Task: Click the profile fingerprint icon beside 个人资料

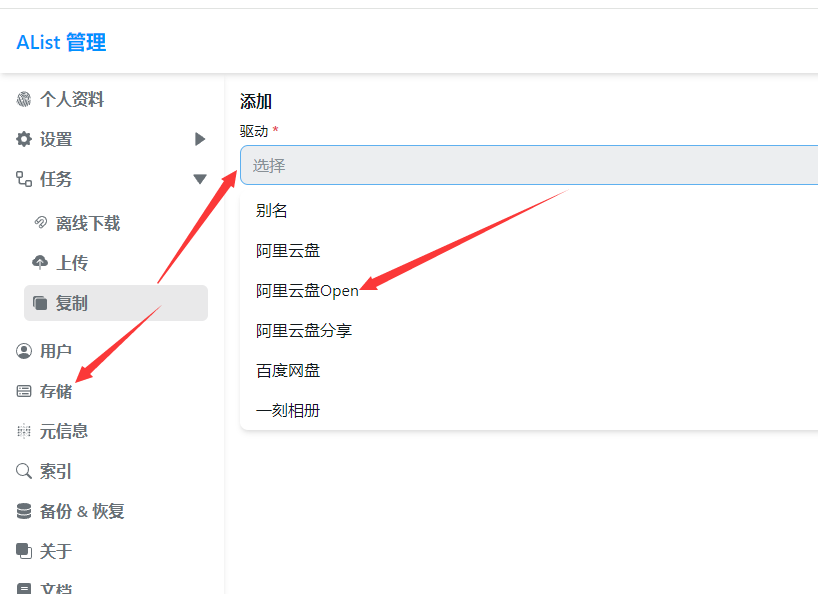Action: 23,99
